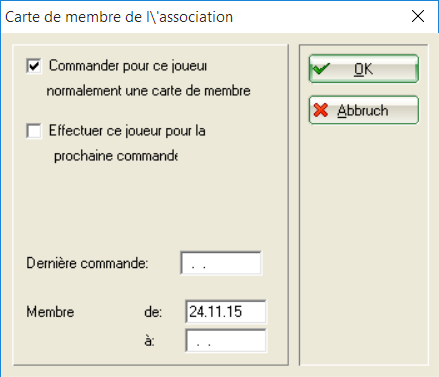Enable the Effectuer ce joueur checkbox
This screenshot has width=439, height=377.
pyautogui.click(x=34, y=130)
